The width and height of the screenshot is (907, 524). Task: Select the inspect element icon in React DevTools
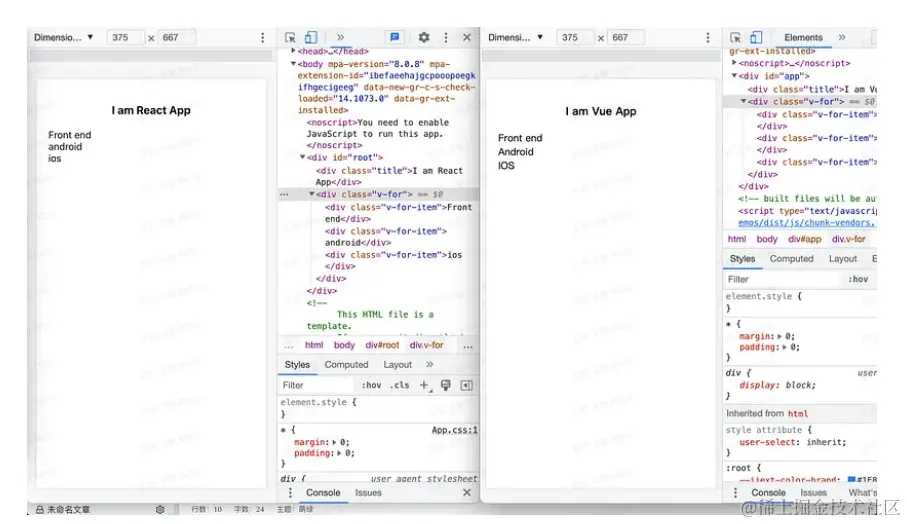tap(290, 38)
